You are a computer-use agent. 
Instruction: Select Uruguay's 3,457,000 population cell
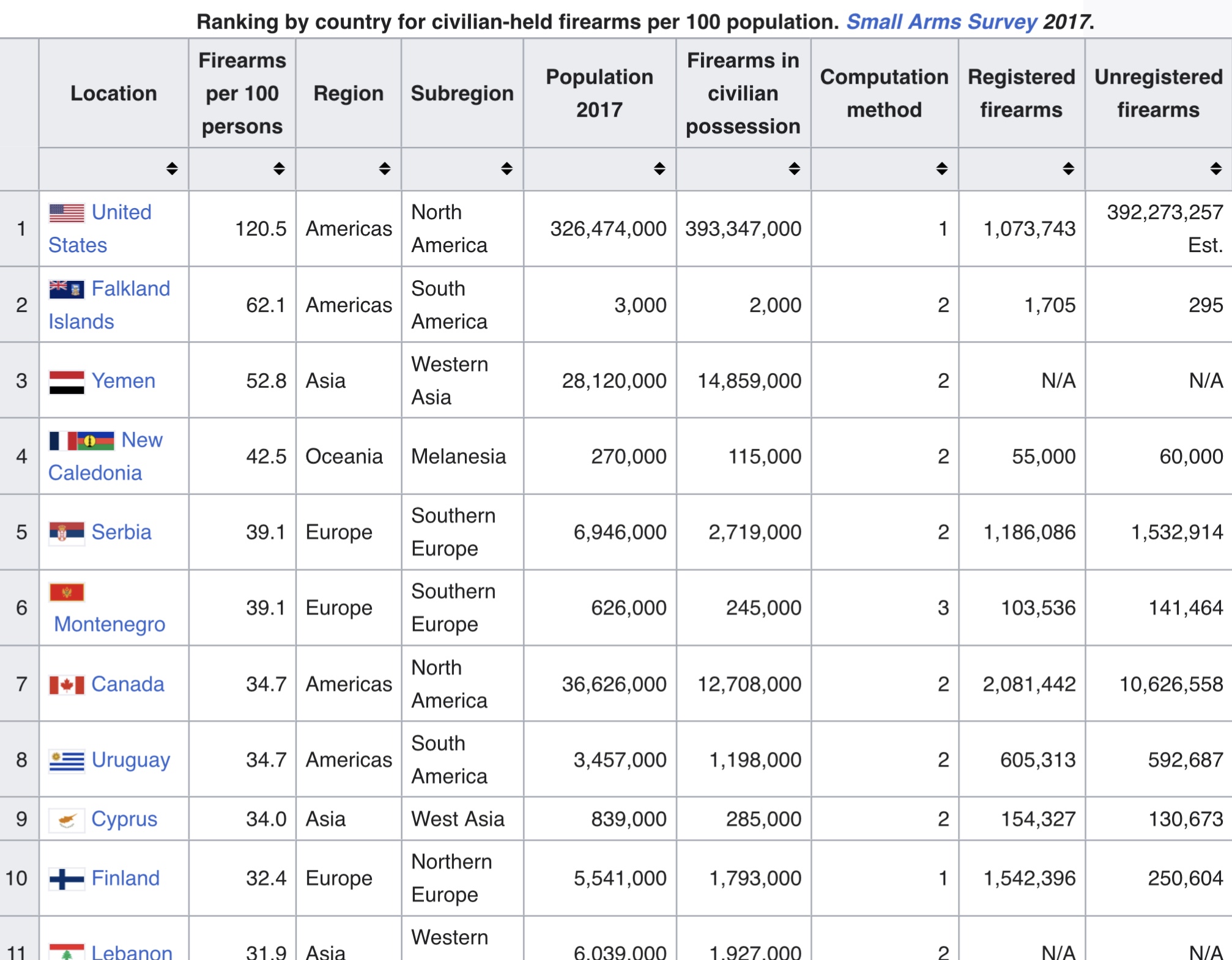[599, 760]
